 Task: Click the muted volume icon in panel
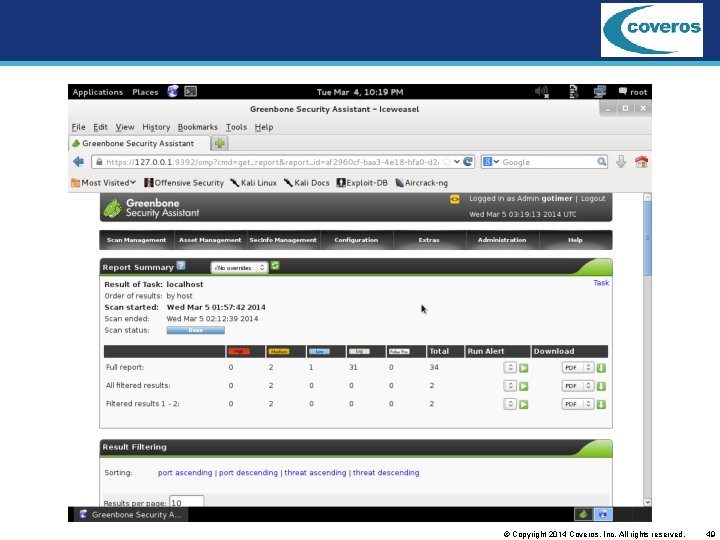tap(542, 92)
